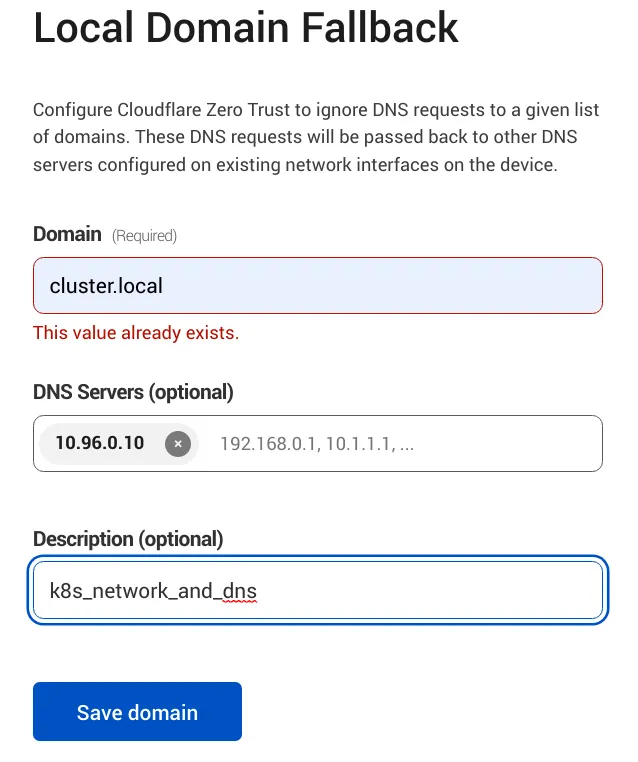Click the Local Domain Fallback heading
The height and width of the screenshot is (762, 638).
click(246, 28)
